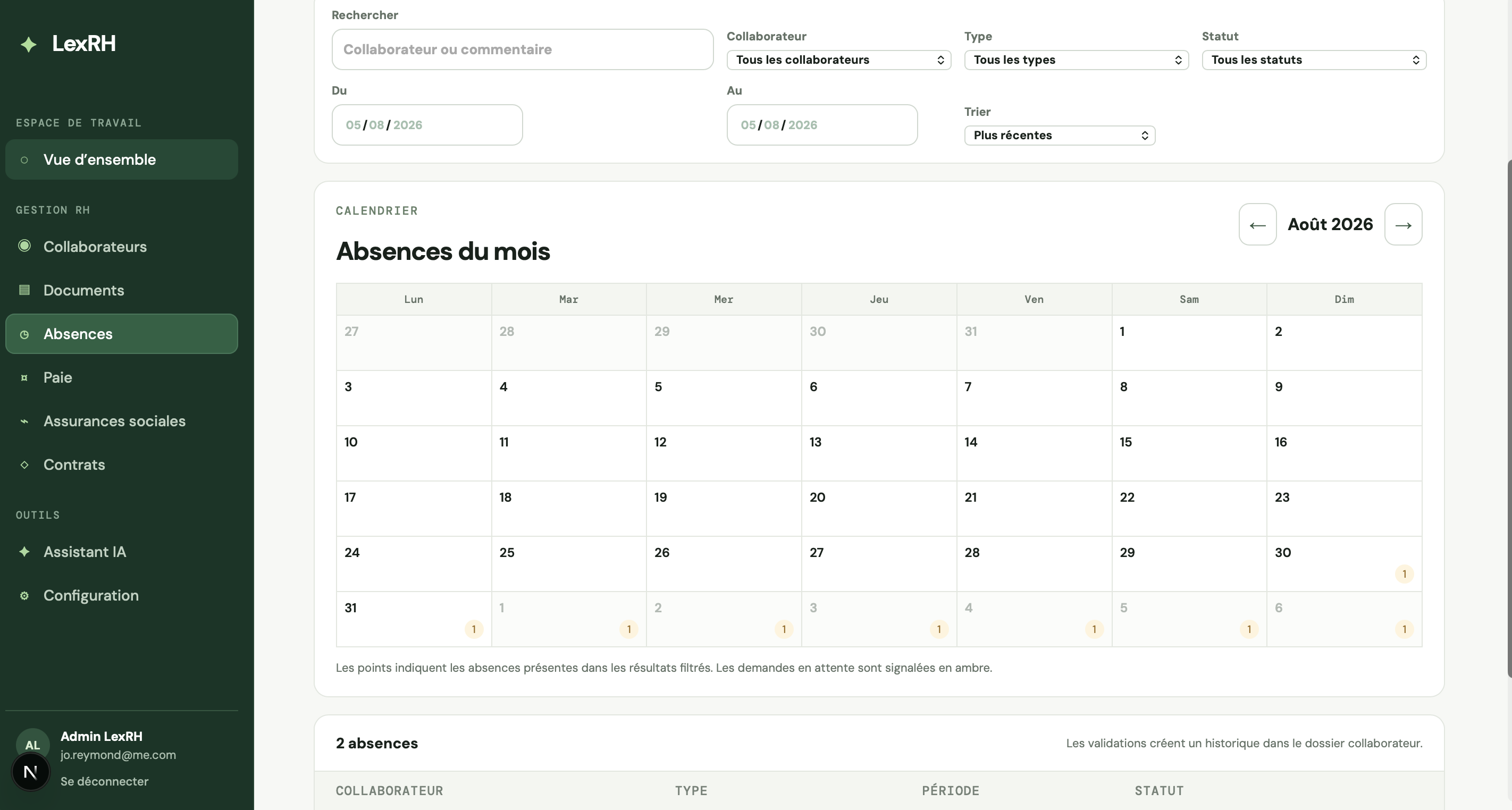The width and height of the screenshot is (1512, 810).
Task: Select day 24 in the calendar
Action: [x=414, y=563]
